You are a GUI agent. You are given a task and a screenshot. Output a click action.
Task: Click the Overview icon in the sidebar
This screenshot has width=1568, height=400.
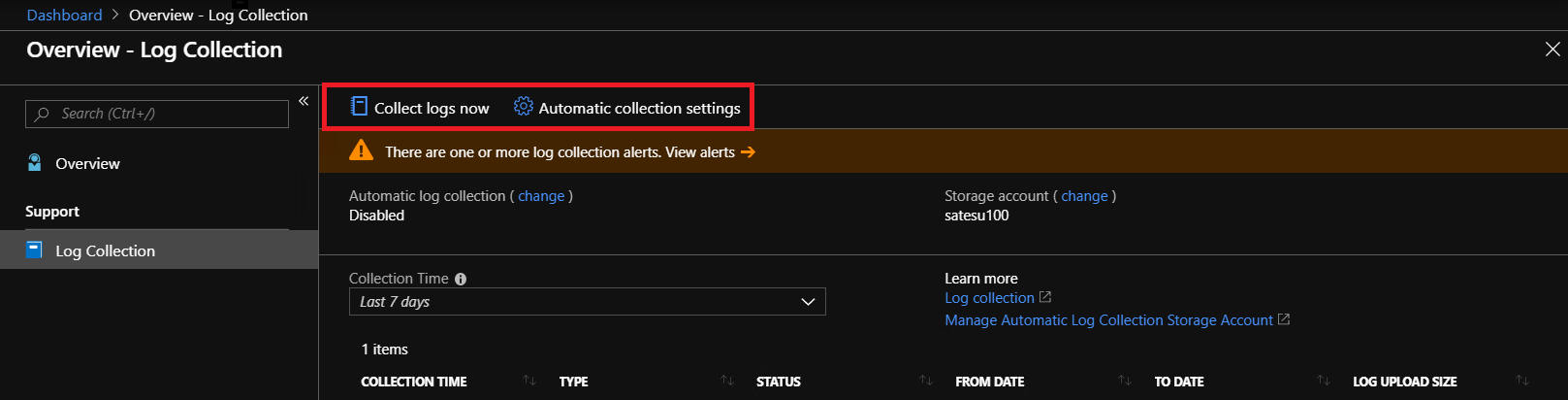35,163
